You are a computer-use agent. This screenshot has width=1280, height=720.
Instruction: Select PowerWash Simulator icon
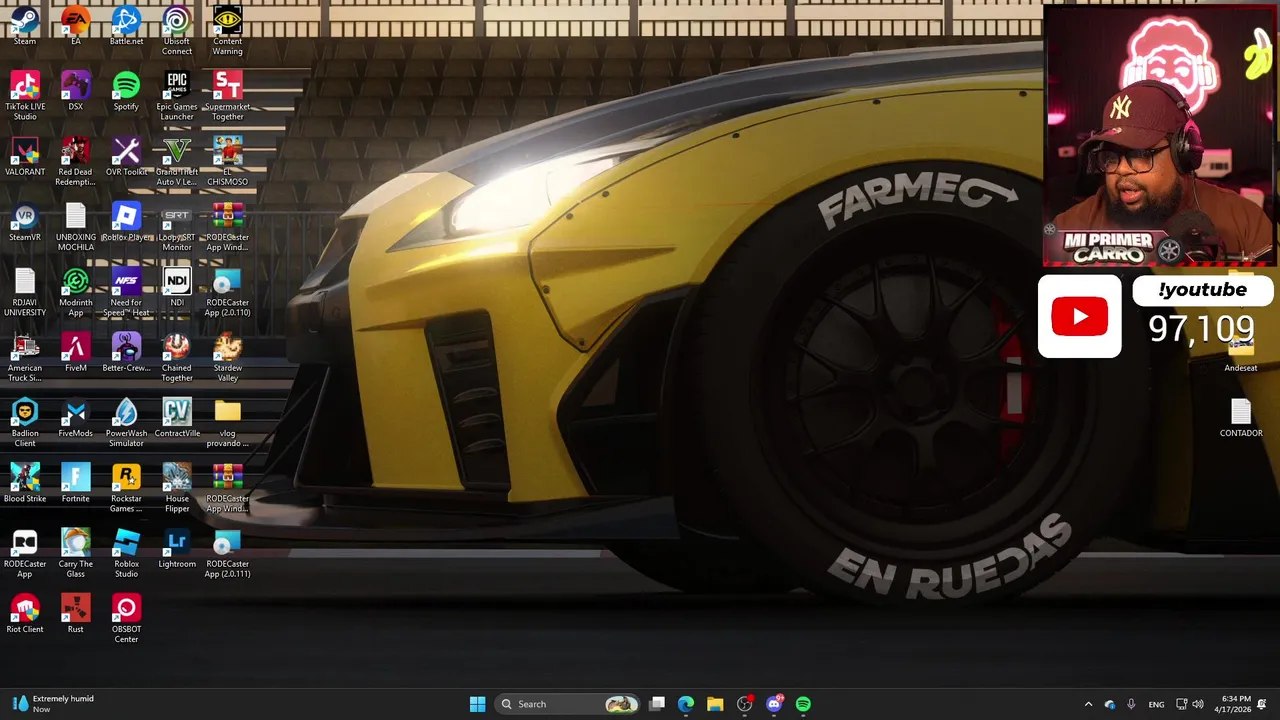coord(126,422)
